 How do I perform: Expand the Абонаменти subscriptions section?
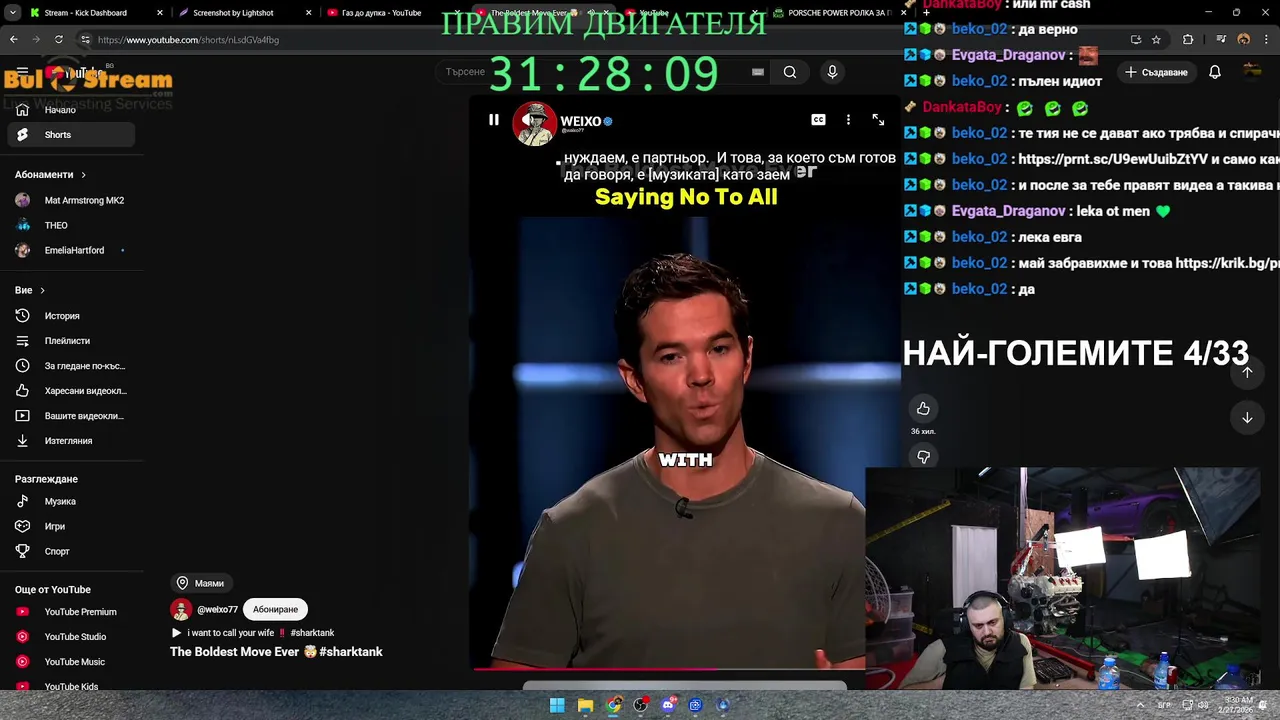click(x=51, y=175)
